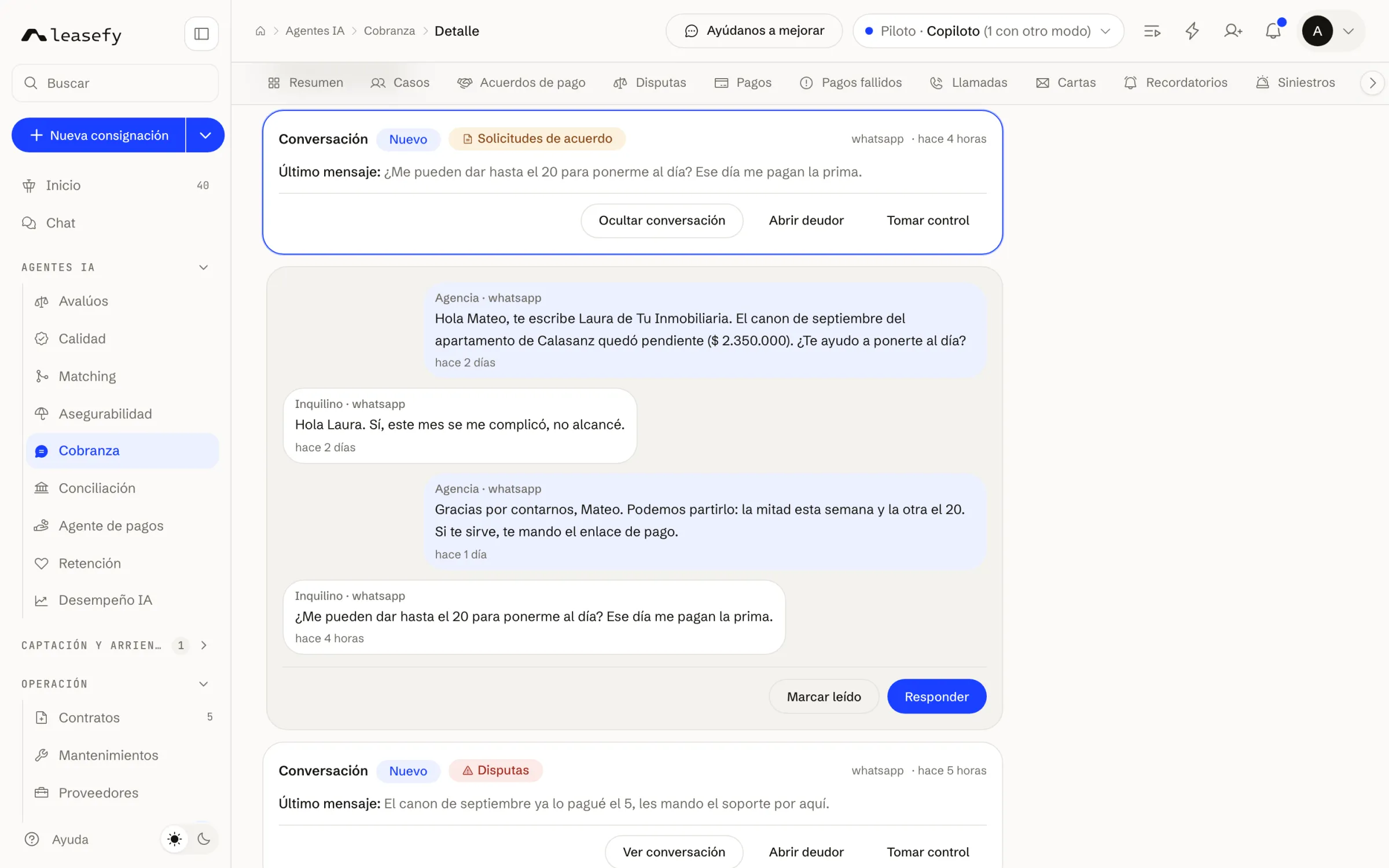Click the lightning bolt quick actions icon
This screenshot has height=868, width=1389.
[x=1192, y=31]
